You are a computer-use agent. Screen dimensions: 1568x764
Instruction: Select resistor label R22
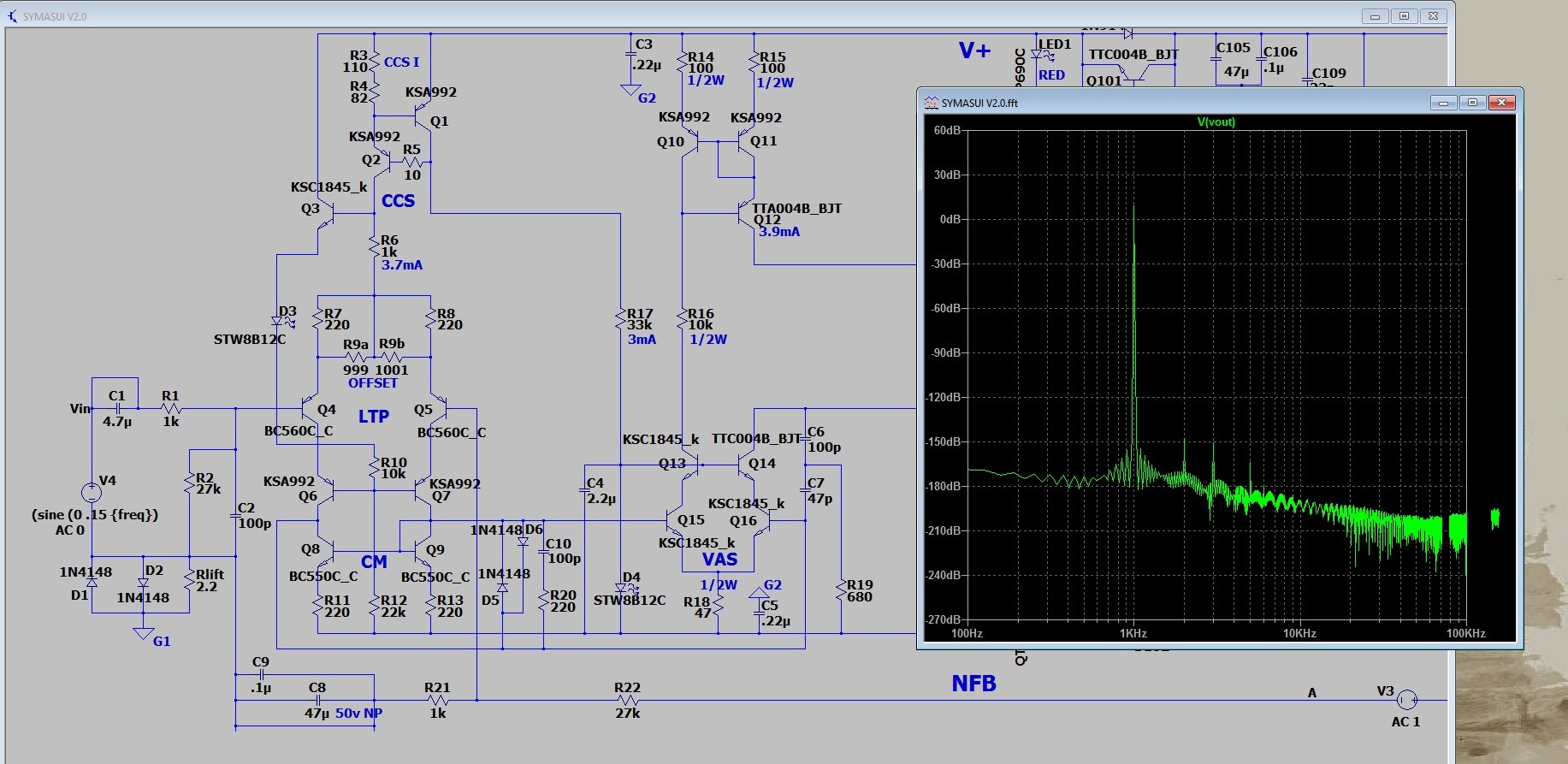[x=627, y=688]
